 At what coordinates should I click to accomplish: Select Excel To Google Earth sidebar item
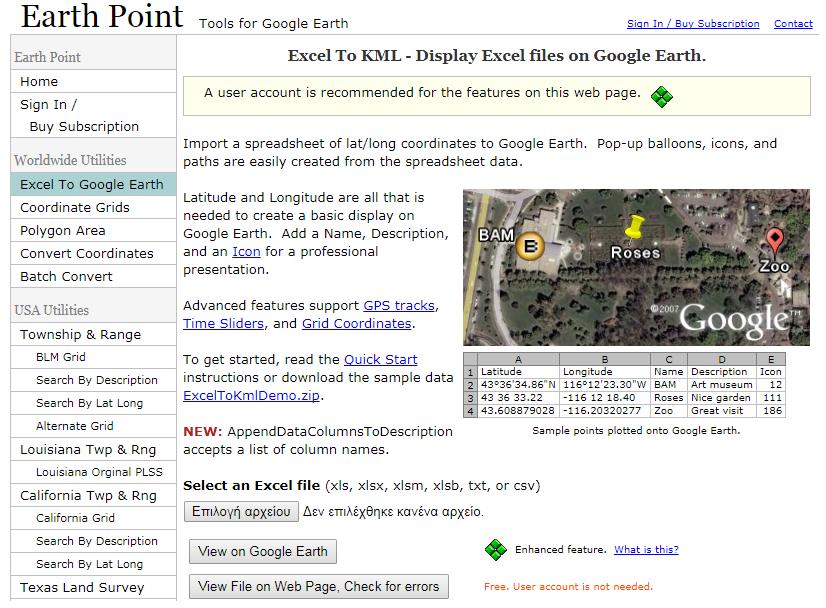(93, 184)
